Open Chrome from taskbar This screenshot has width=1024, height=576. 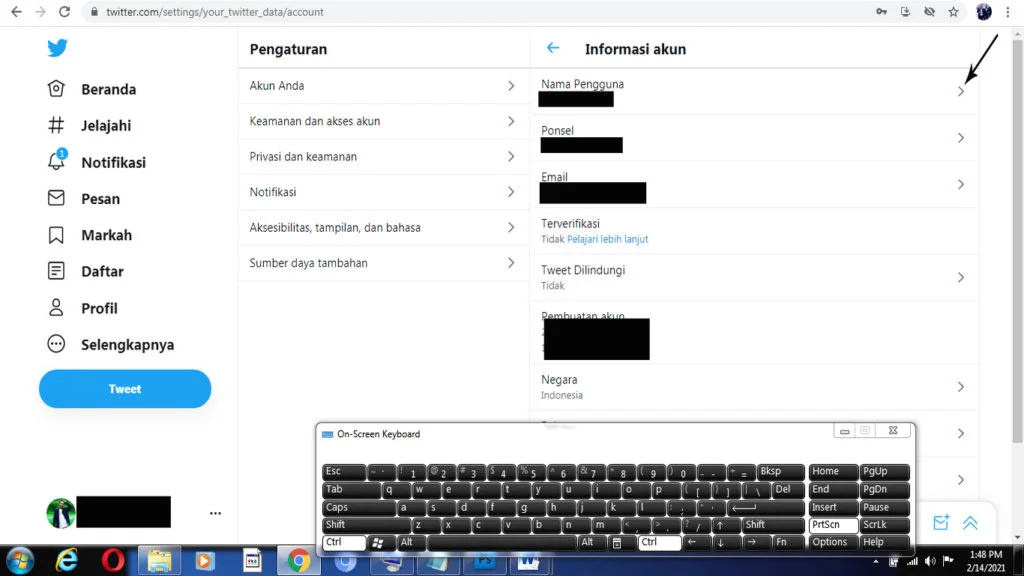click(298, 560)
